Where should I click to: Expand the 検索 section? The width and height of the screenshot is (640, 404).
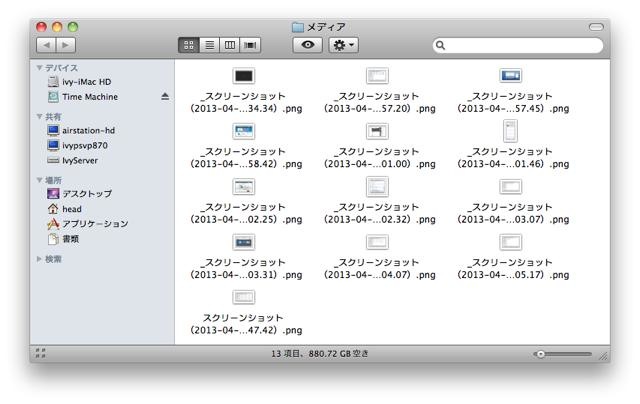click(40, 259)
